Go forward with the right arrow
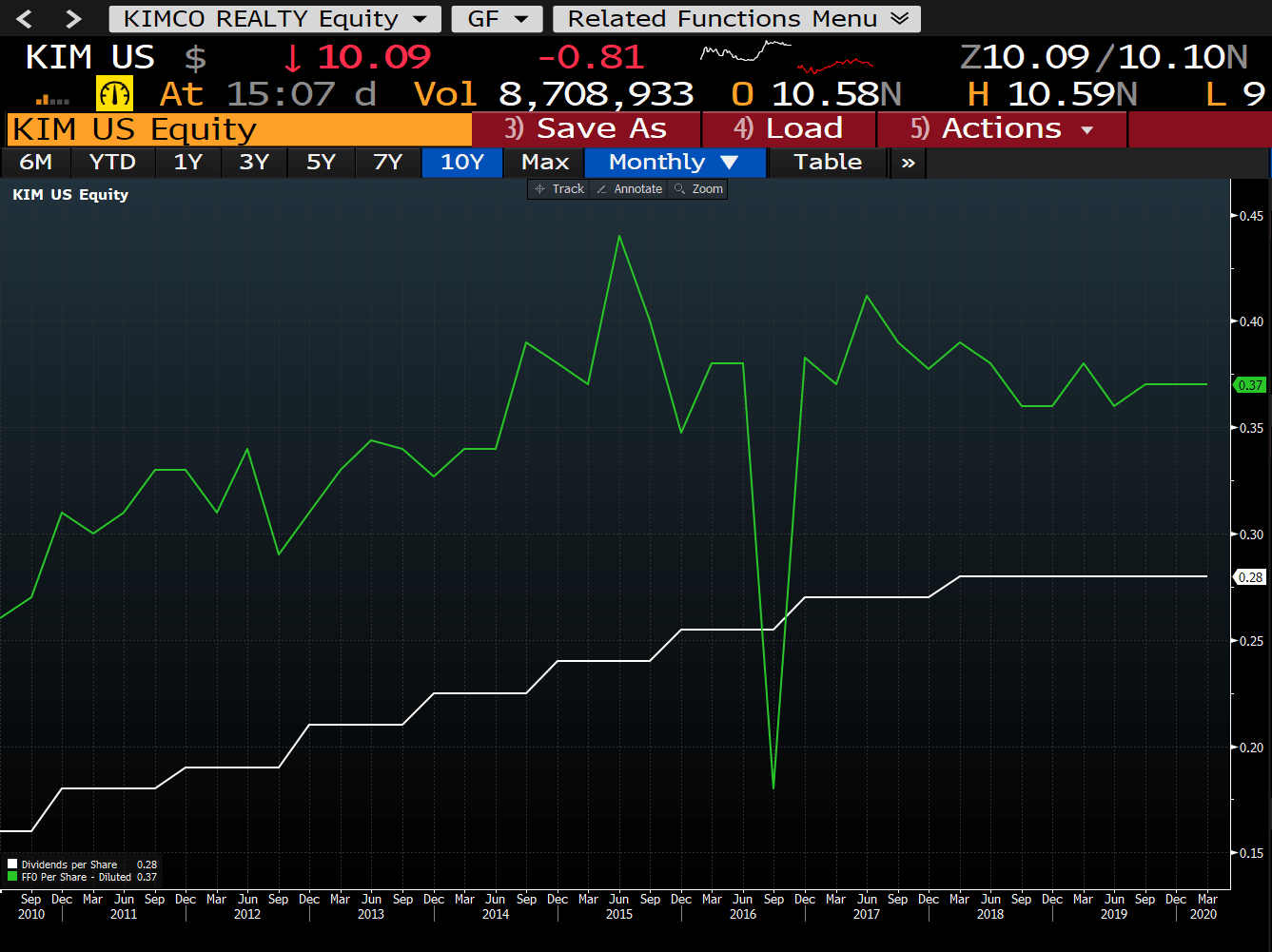Screen dimensions: 1272x952 pyautogui.click(x=73, y=19)
